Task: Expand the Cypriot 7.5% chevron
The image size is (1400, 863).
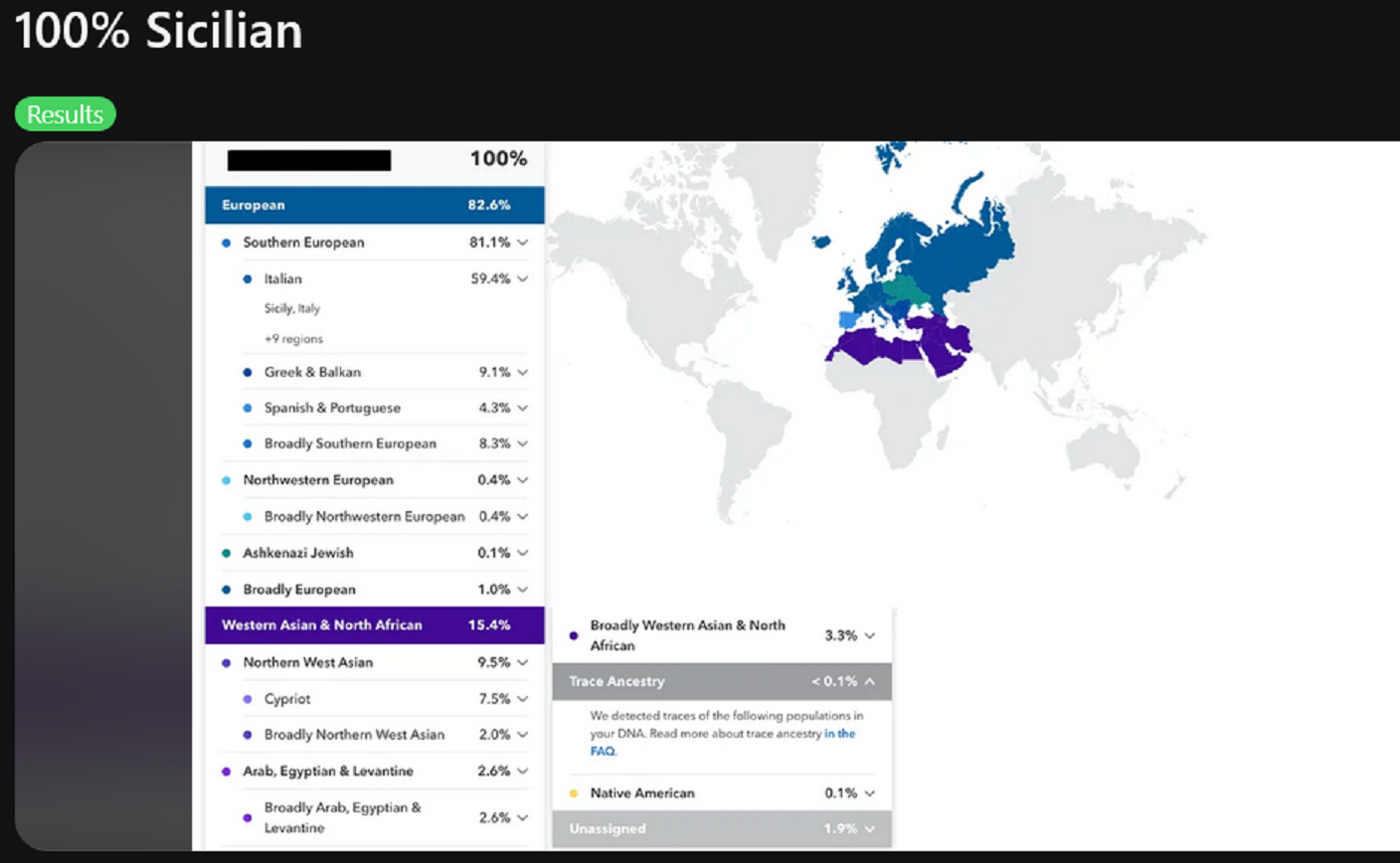Action: point(523,699)
